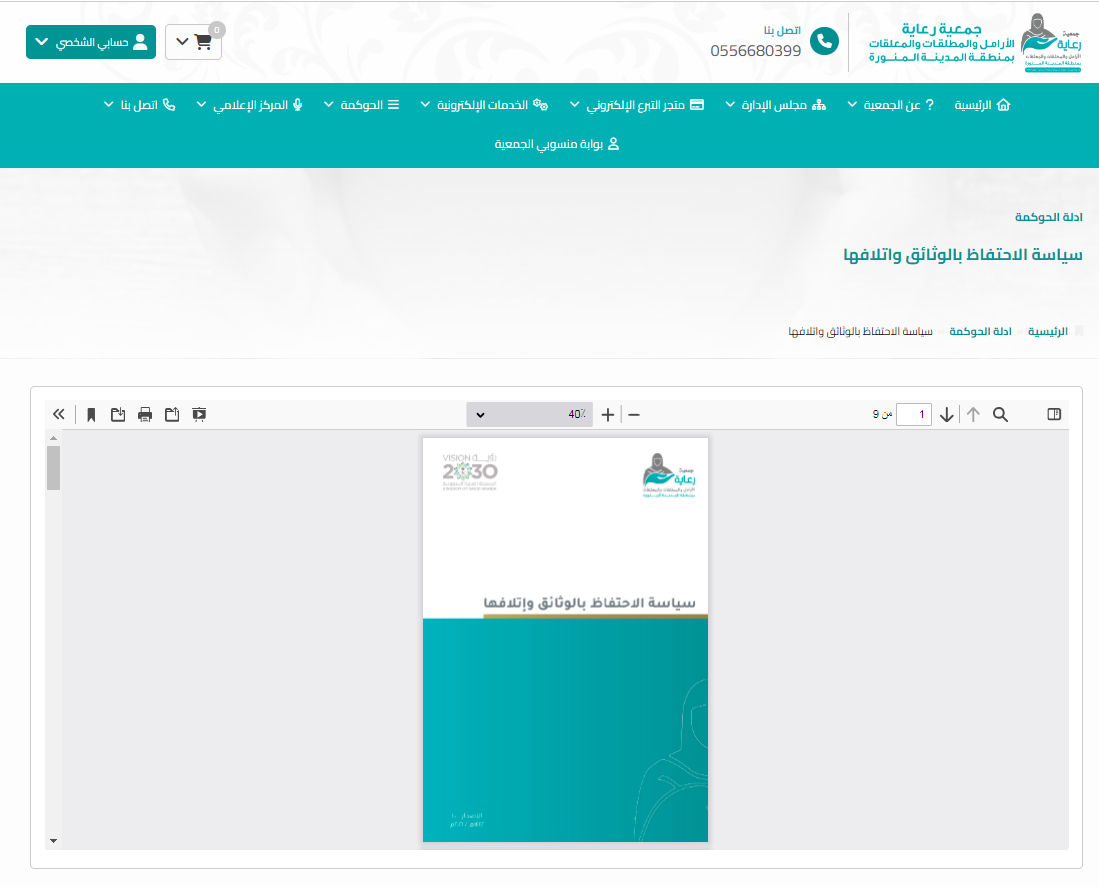This screenshot has height=887, width=1099.
Task: Click the PDF cover page preview
Action: (x=565, y=640)
